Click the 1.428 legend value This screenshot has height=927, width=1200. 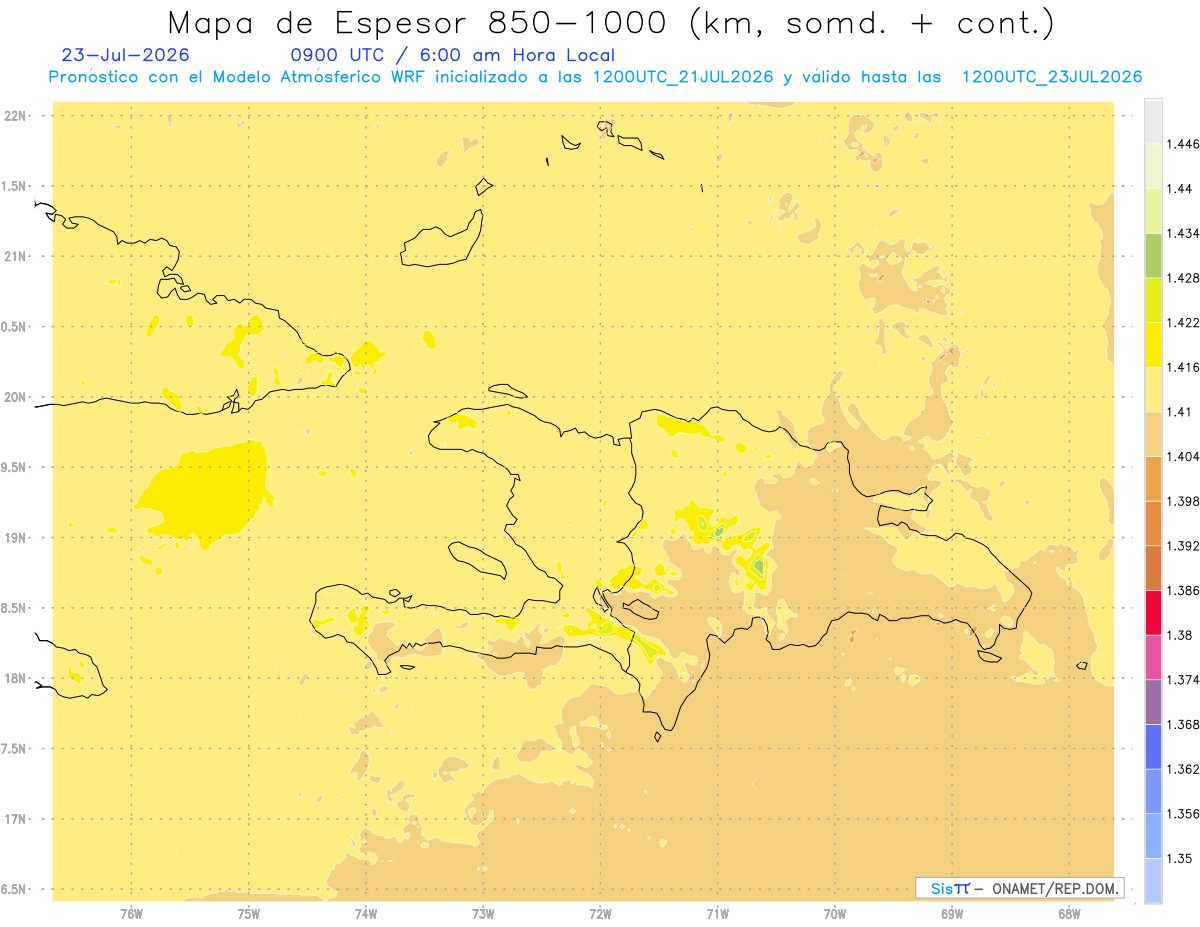click(x=1182, y=278)
